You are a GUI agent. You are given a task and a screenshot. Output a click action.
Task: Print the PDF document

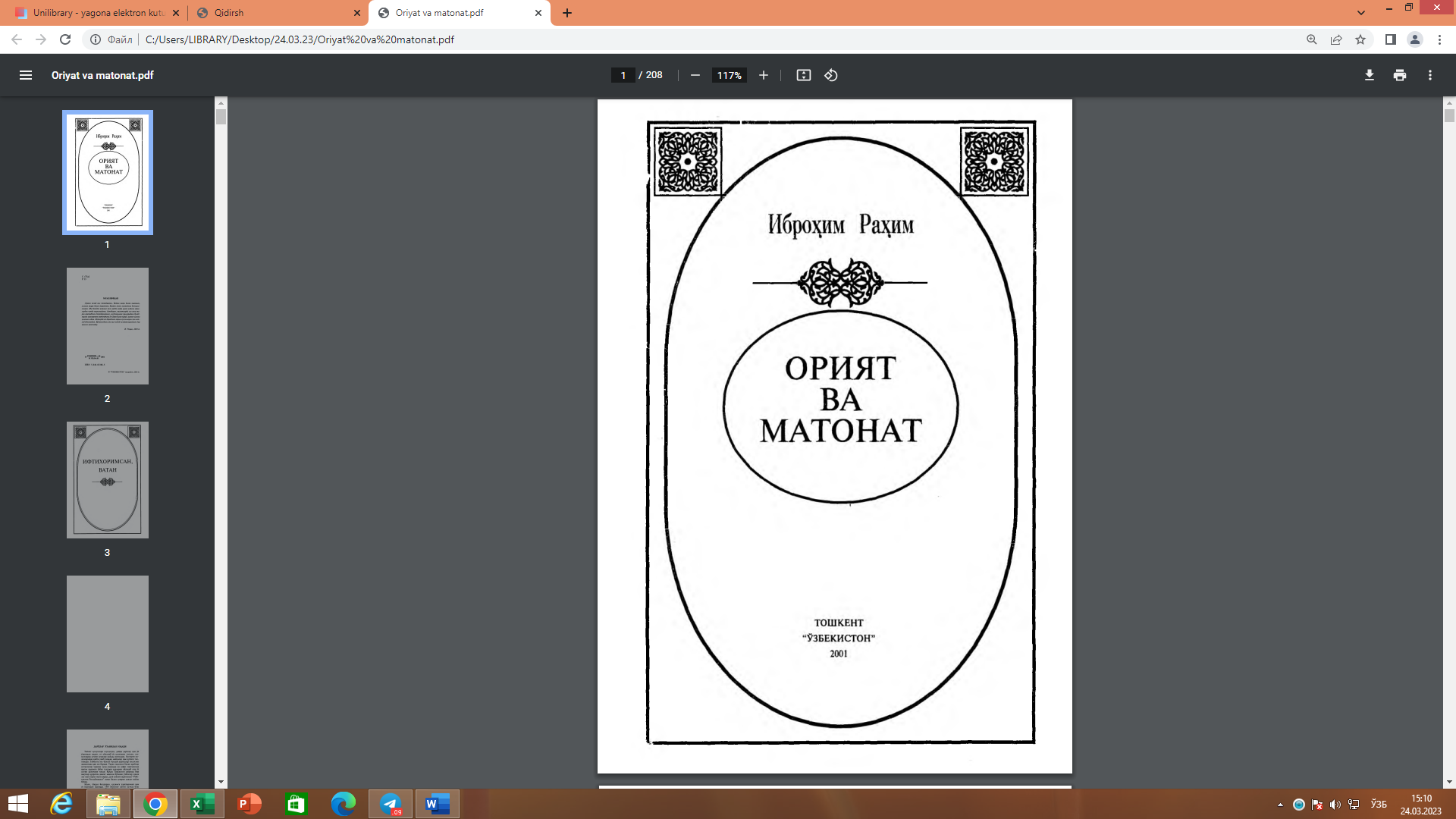(x=1400, y=75)
